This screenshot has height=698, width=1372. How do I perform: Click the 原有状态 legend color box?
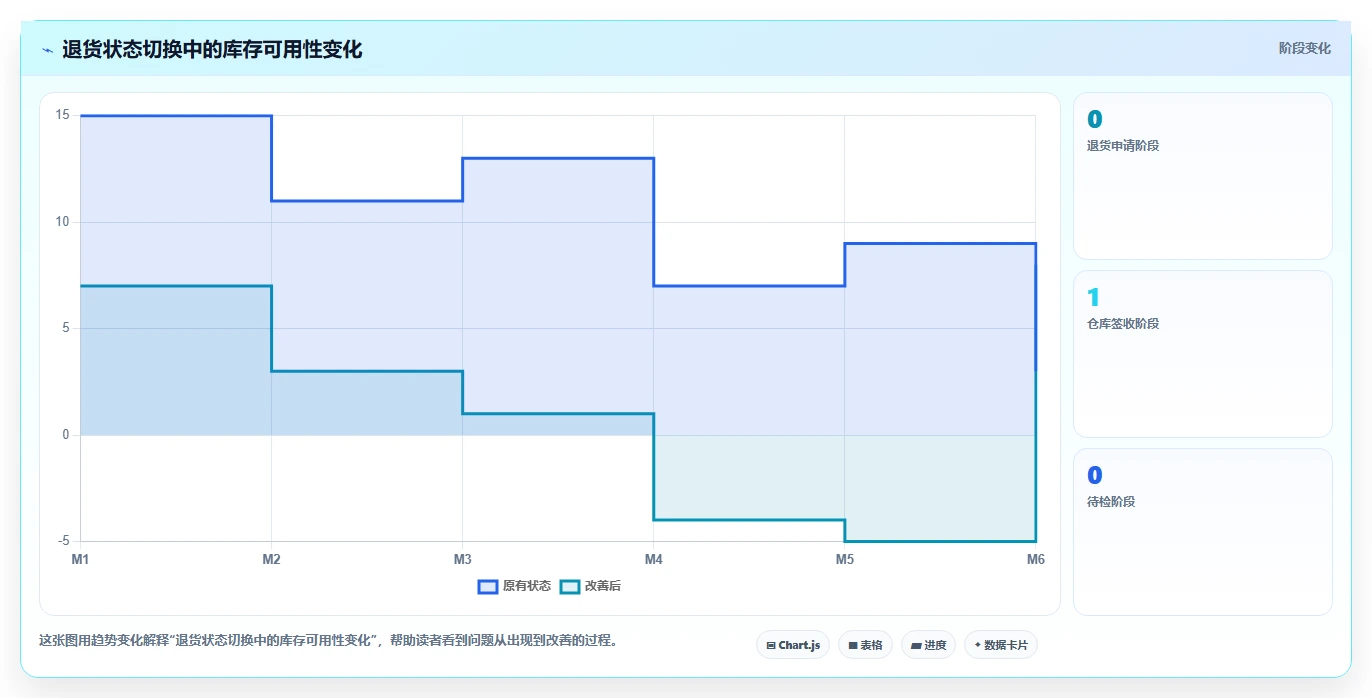click(x=488, y=586)
